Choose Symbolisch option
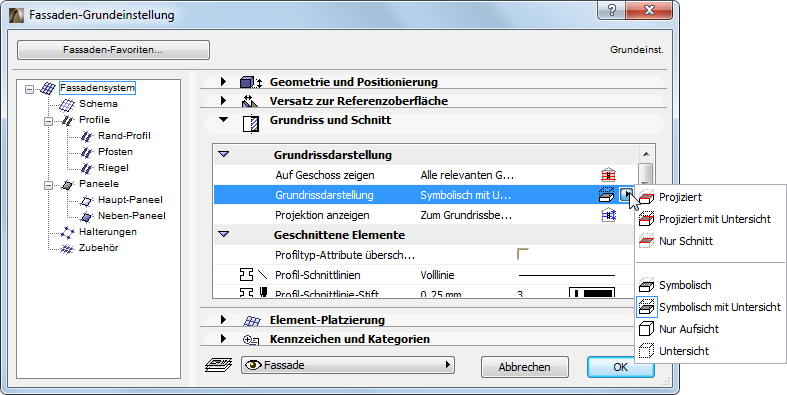 710,286
